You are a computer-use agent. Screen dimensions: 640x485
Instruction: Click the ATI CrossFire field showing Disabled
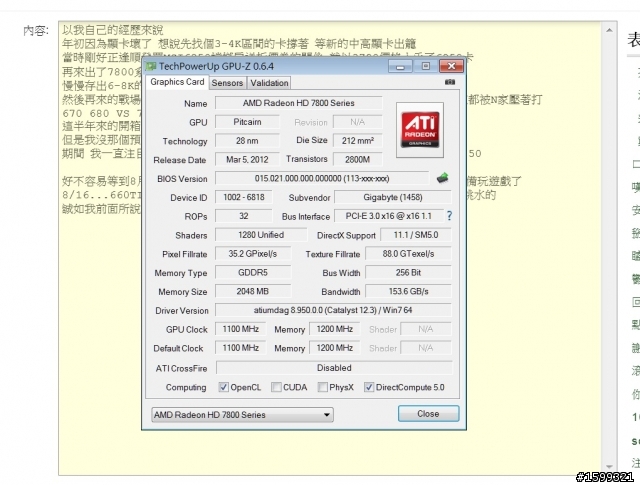click(x=334, y=368)
